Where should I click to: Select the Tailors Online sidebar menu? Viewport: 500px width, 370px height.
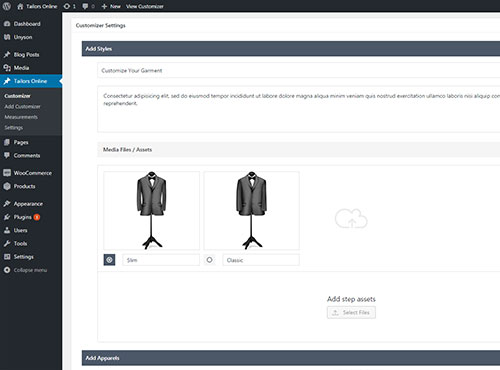31,81
